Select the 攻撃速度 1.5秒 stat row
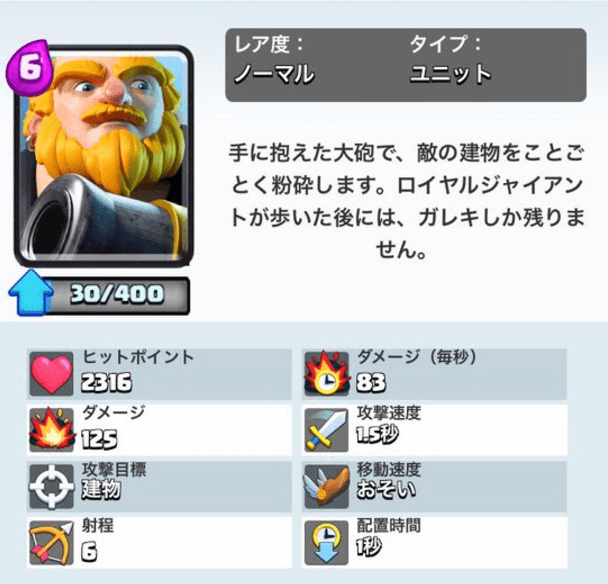Image resolution: width=608 pixels, height=584 pixels. click(x=434, y=430)
